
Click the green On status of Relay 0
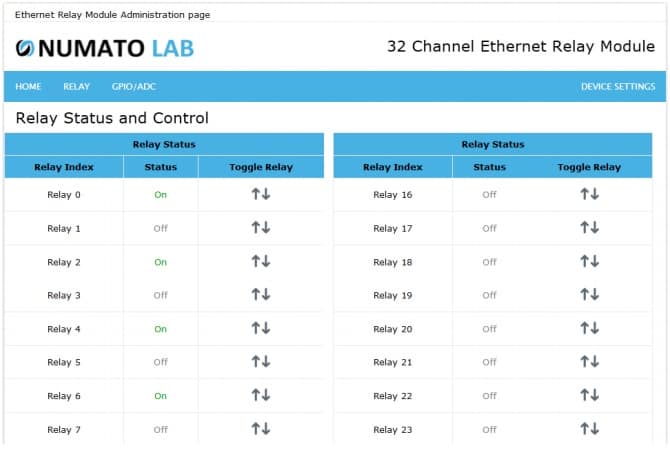pos(160,195)
